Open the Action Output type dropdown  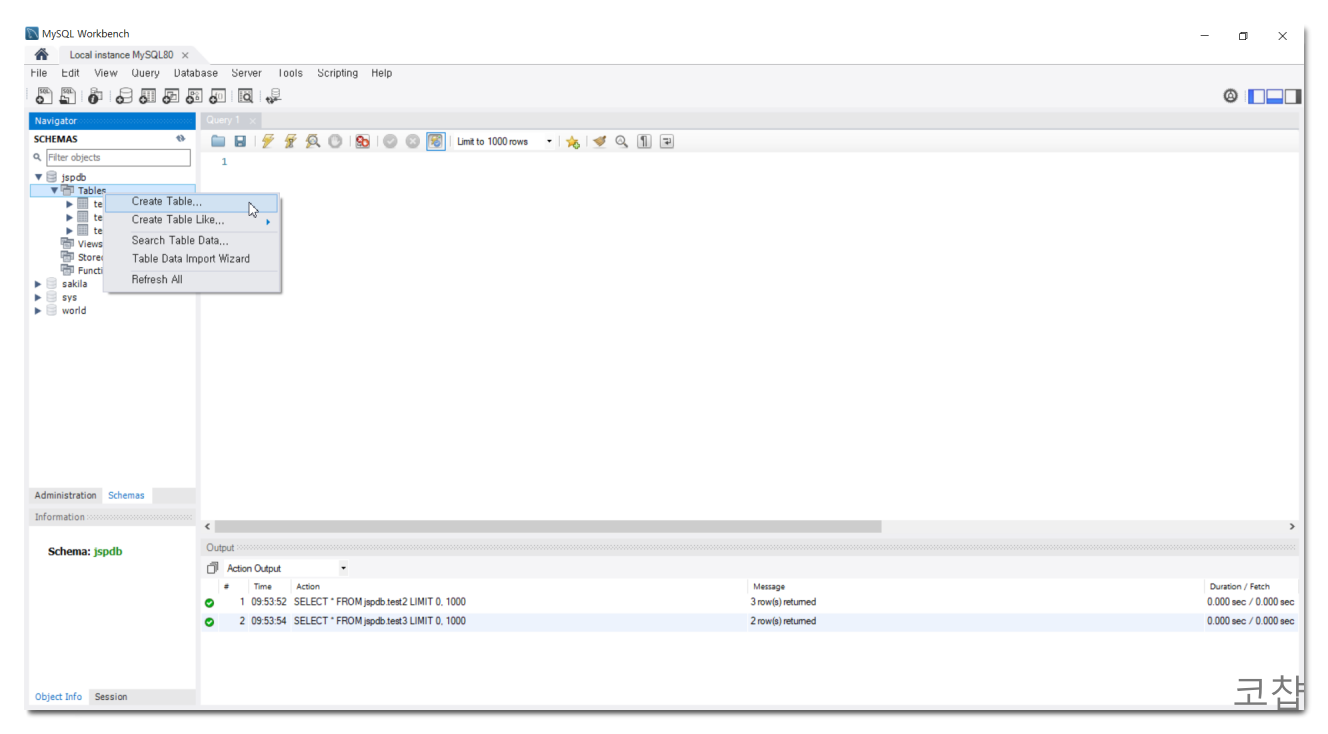click(343, 568)
